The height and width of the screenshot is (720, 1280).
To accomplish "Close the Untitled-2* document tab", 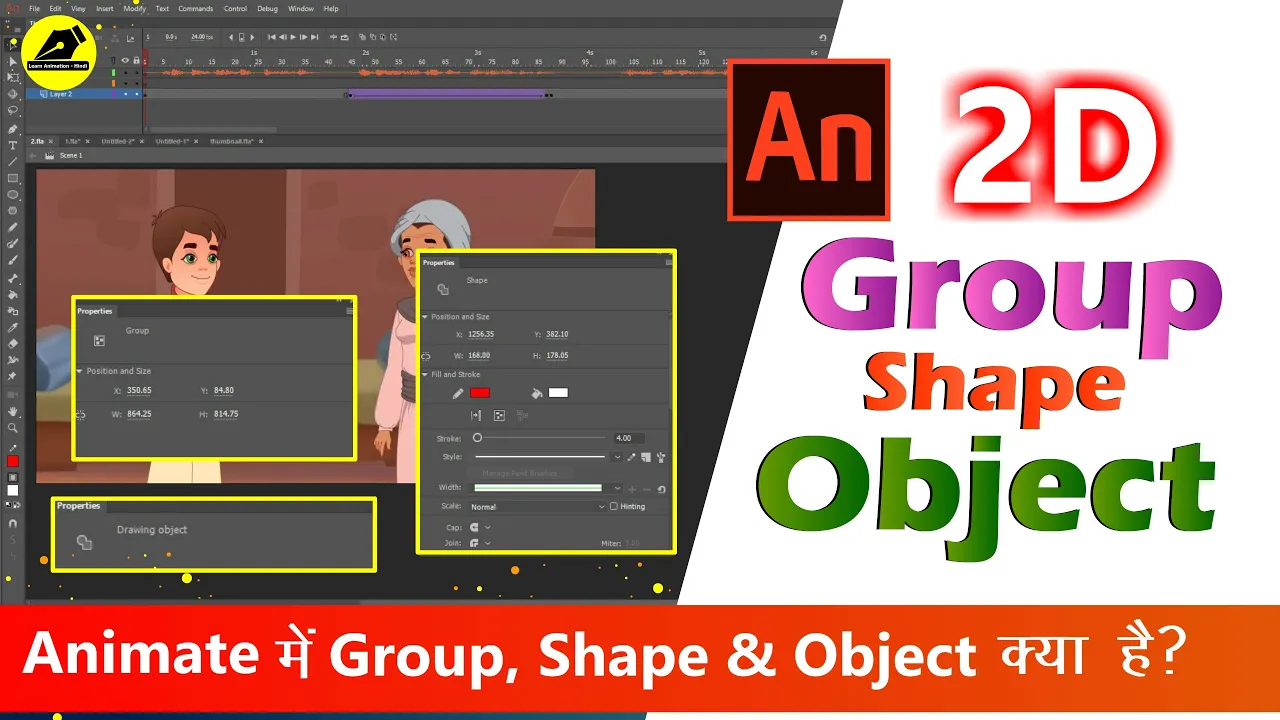I will (142, 141).
